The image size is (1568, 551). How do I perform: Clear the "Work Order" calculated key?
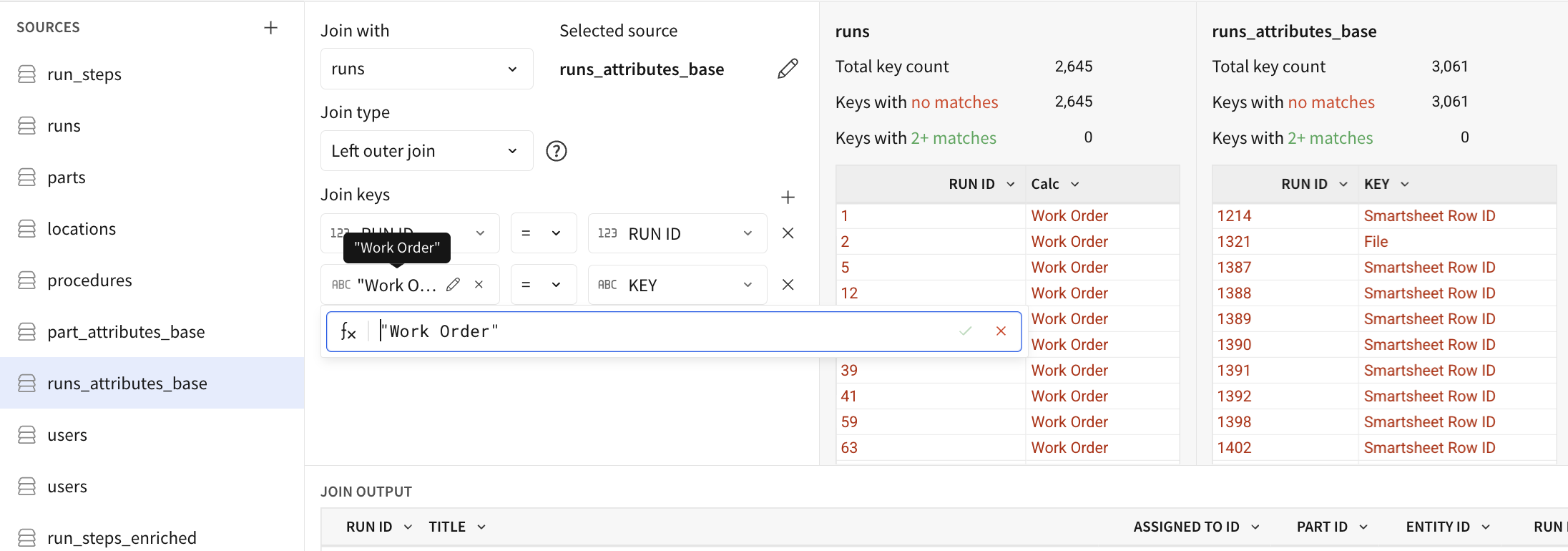pos(479,285)
